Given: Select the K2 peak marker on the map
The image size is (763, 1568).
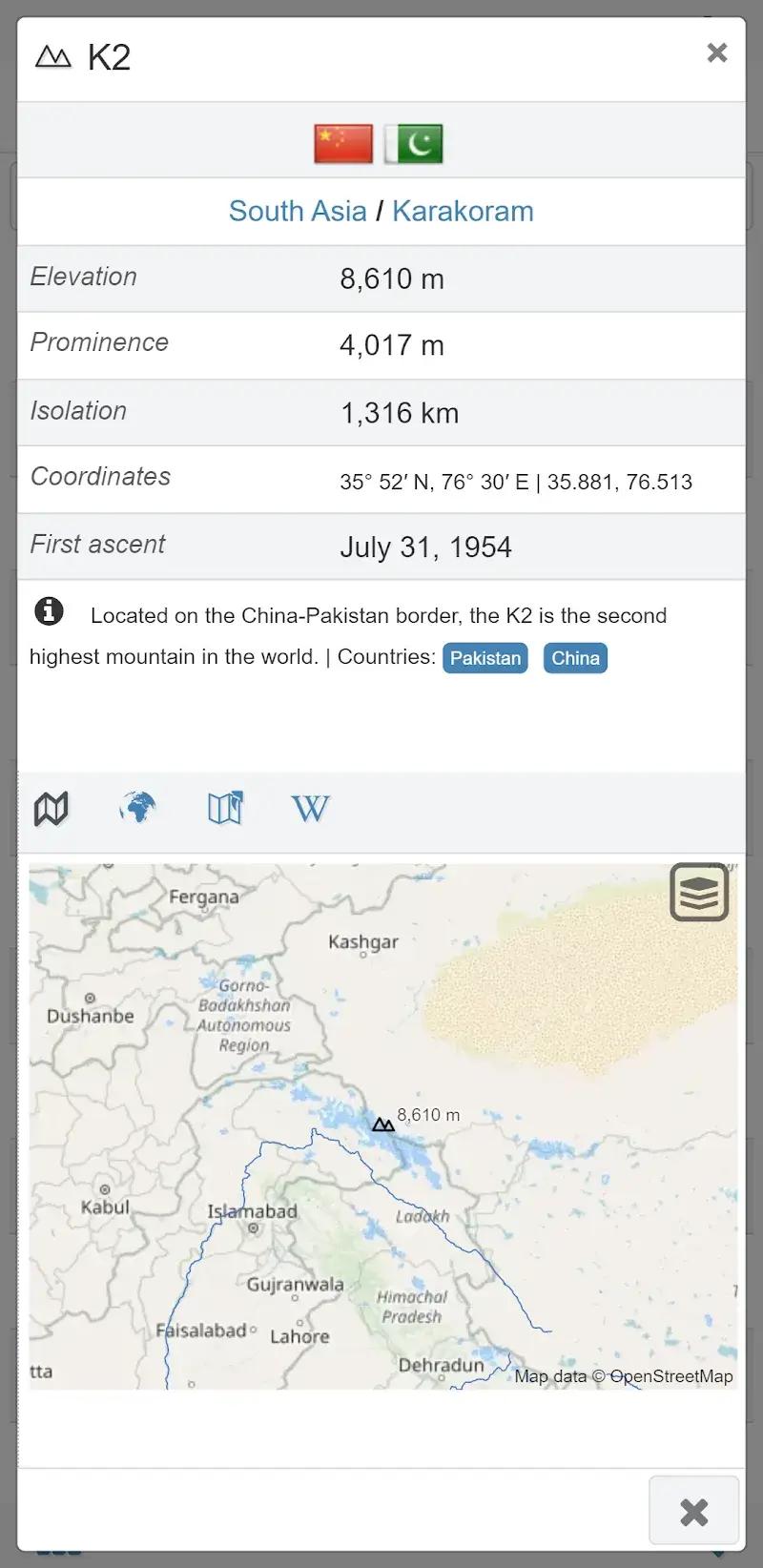Looking at the screenshot, I should 383,1124.
